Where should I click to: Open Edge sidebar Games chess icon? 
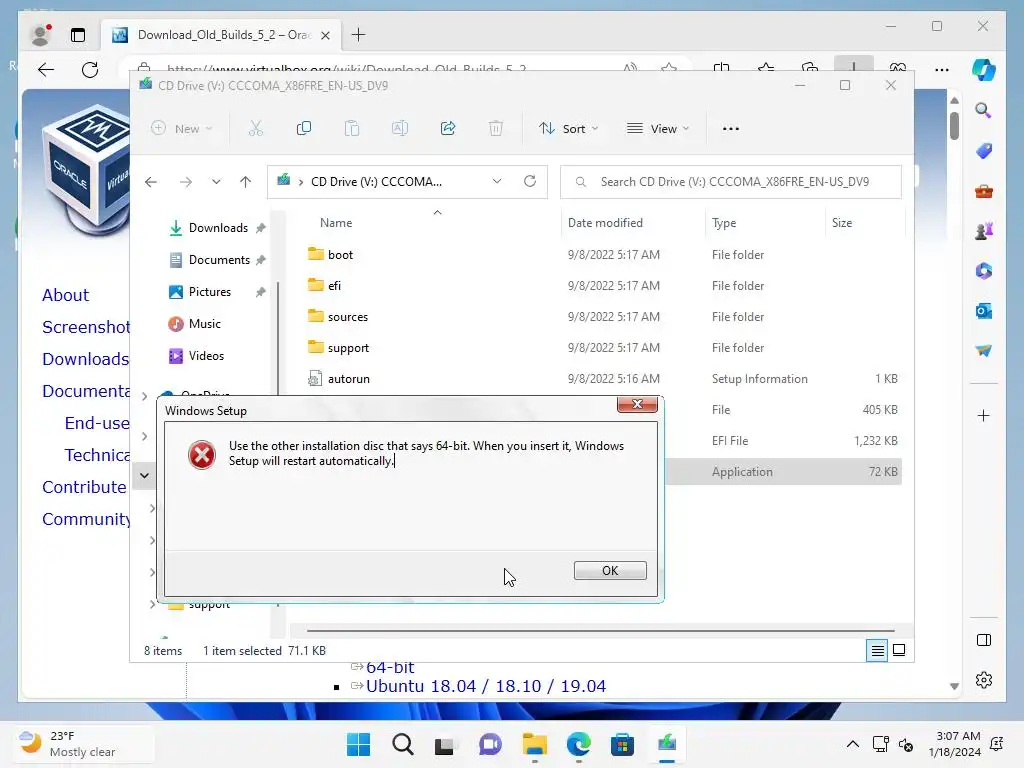click(x=984, y=231)
